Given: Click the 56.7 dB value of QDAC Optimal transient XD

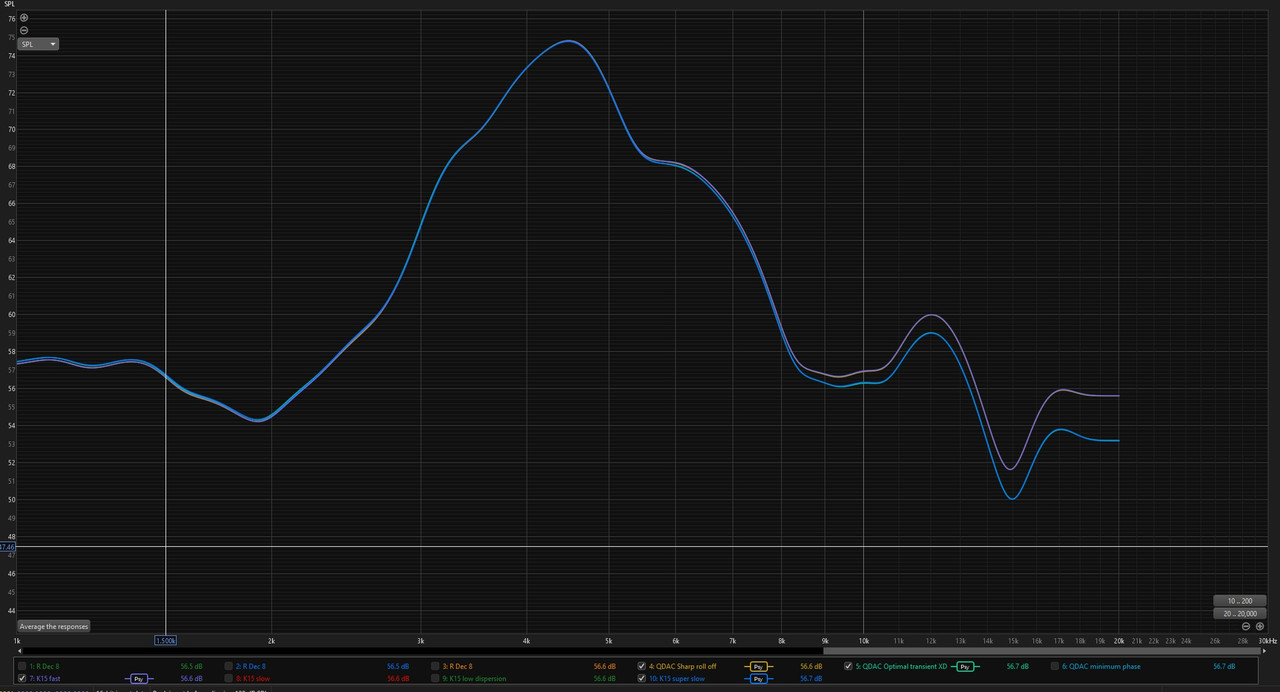Looking at the screenshot, I should pos(1018,666).
